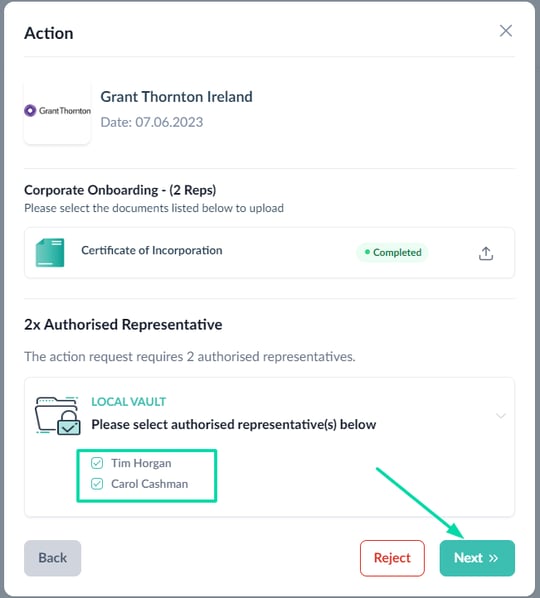
Task: Open the Certificate of Incorporation row
Action: click(x=269, y=252)
